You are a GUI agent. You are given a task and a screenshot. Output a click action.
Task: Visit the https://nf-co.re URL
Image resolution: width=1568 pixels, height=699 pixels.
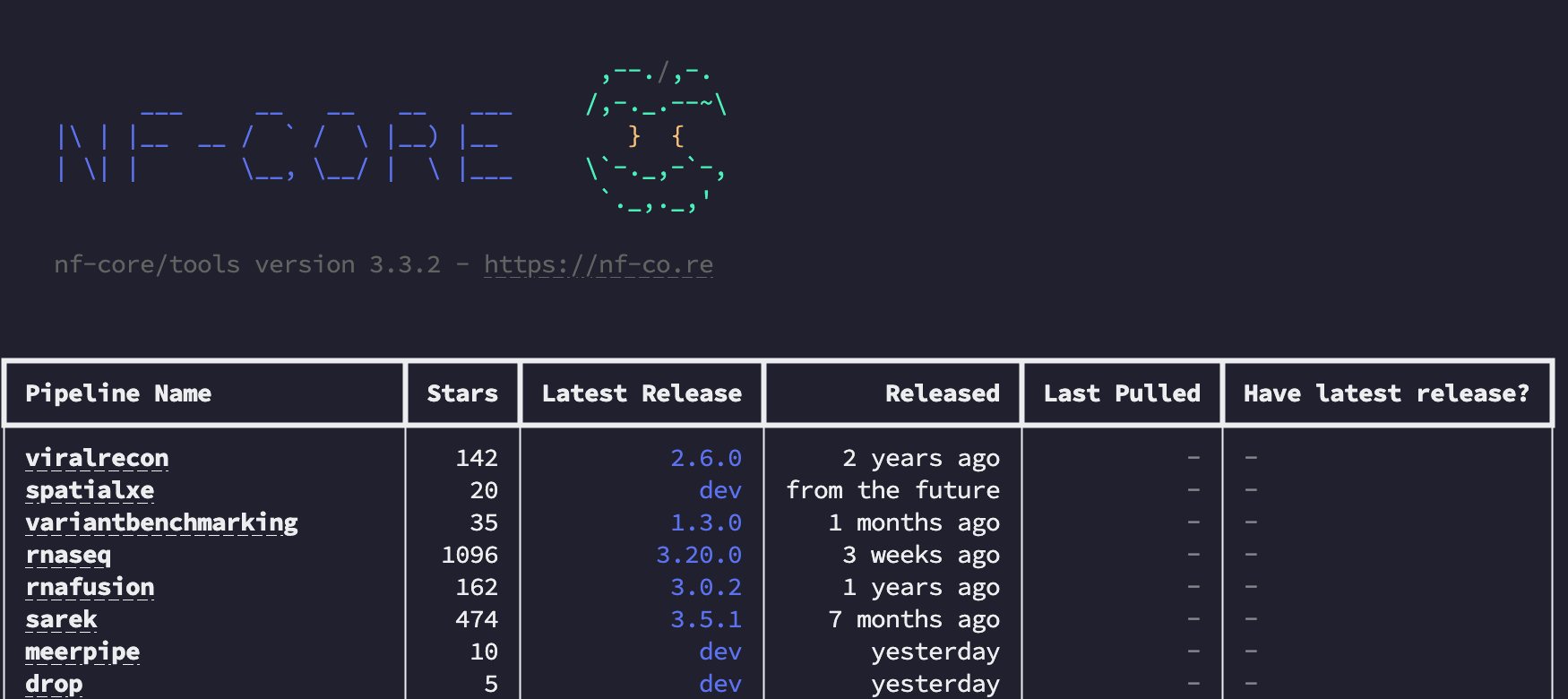599,264
